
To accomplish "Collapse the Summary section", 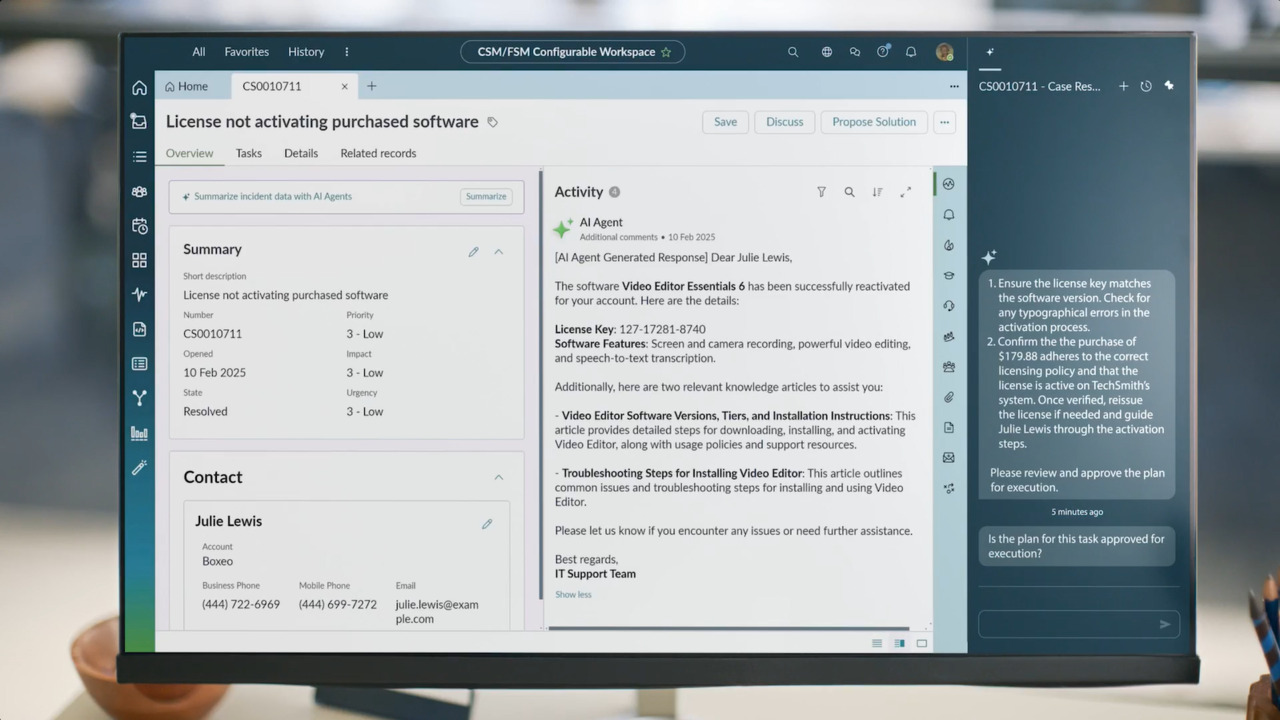I will (x=499, y=252).
